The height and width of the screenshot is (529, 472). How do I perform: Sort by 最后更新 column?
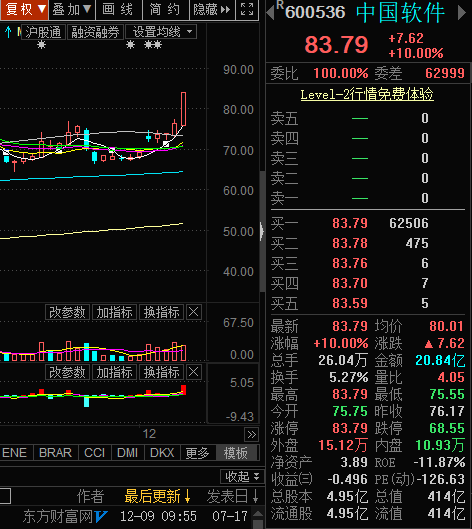[x=158, y=496]
